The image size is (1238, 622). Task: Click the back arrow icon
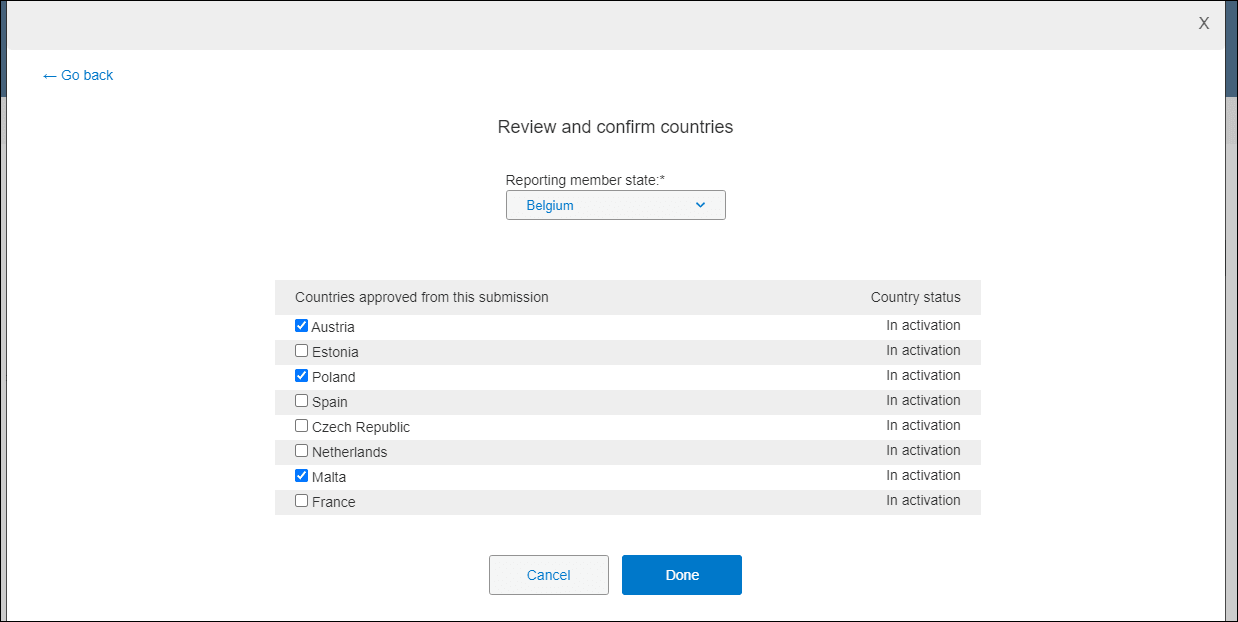tap(49, 74)
